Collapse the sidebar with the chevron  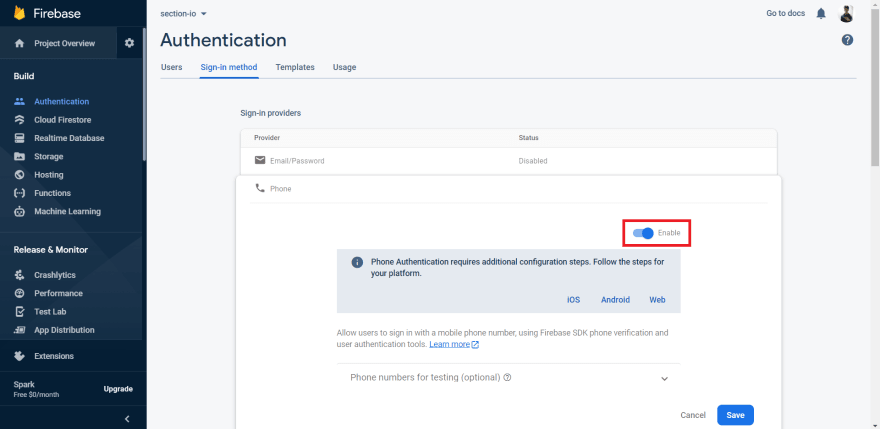[x=127, y=418]
